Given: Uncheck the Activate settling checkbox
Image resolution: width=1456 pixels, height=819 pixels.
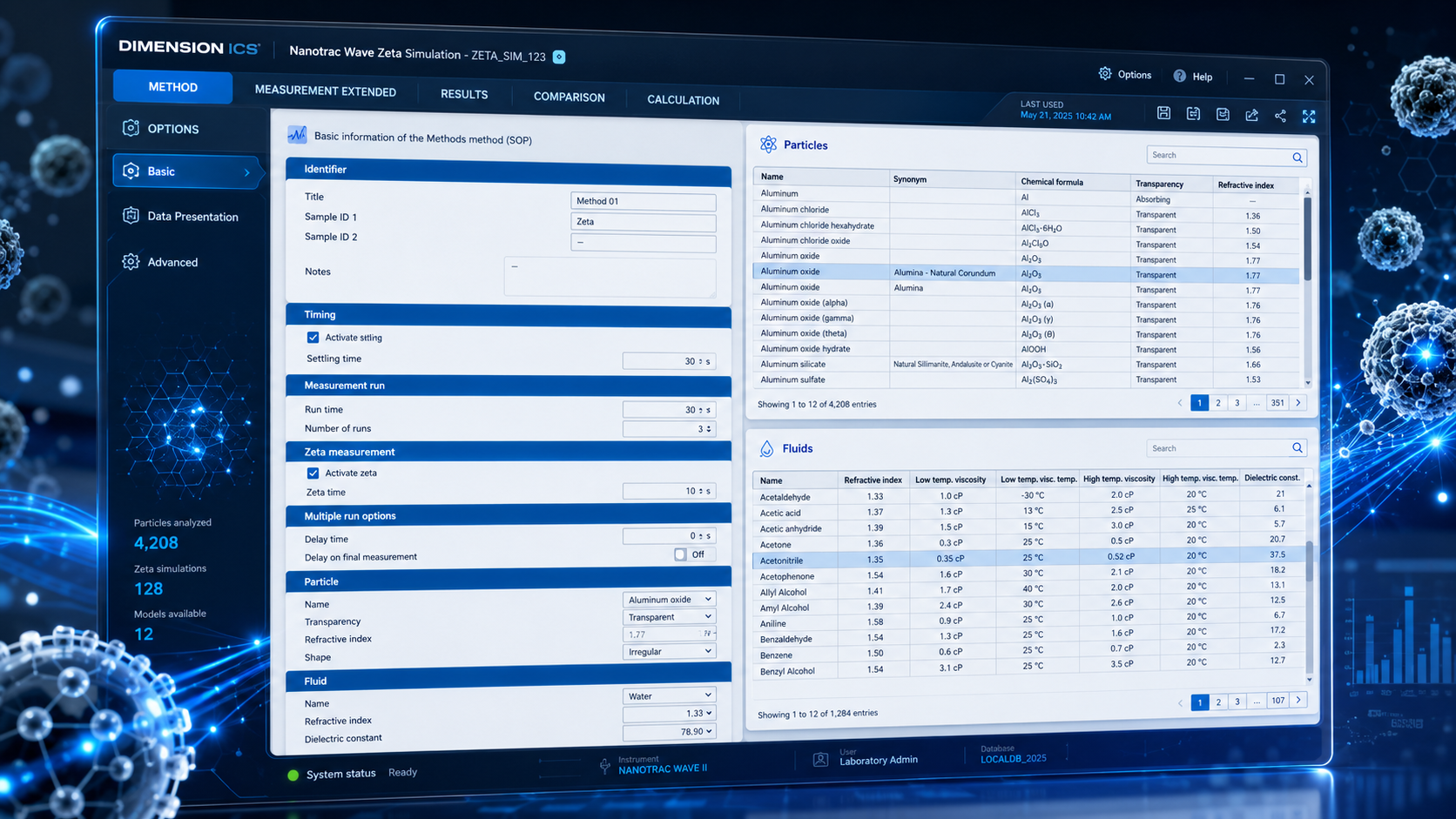Looking at the screenshot, I should point(313,337).
